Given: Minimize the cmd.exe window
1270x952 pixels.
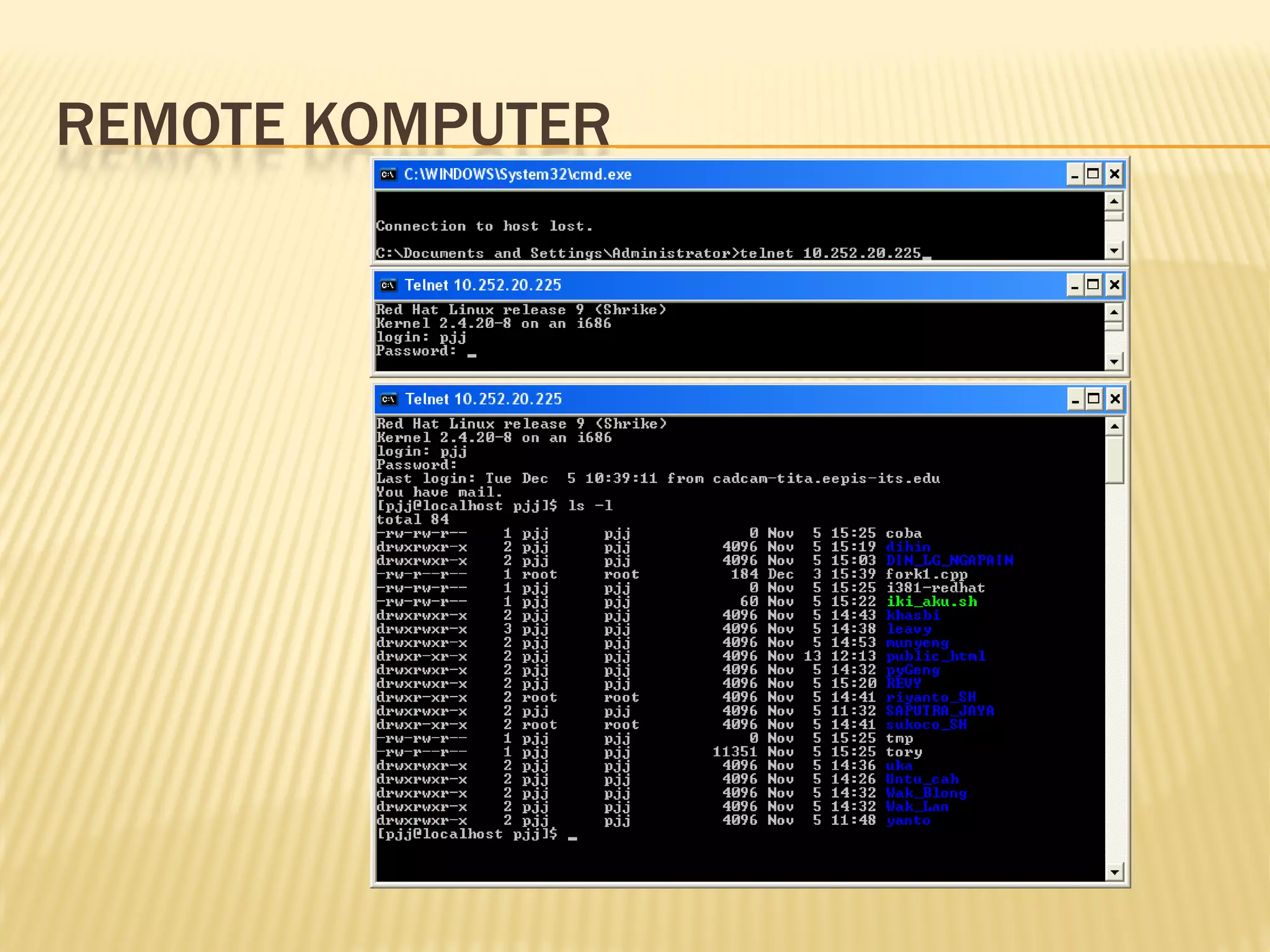Looking at the screenshot, I should tap(1075, 175).
